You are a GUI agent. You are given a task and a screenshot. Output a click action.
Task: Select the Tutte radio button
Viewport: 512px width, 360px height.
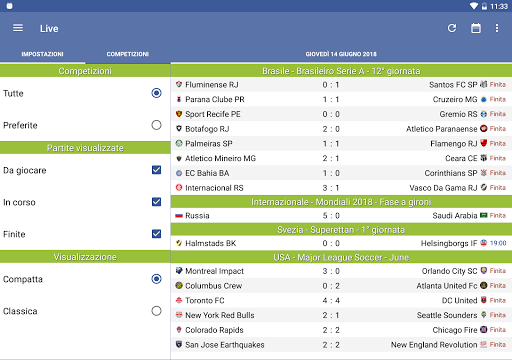click(156, 93)
